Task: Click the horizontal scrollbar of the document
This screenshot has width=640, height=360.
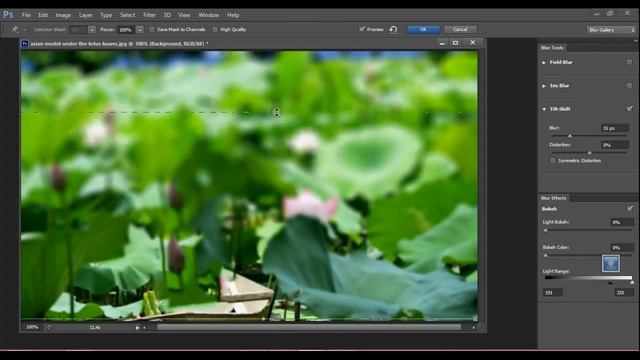Action: point(309,327)
